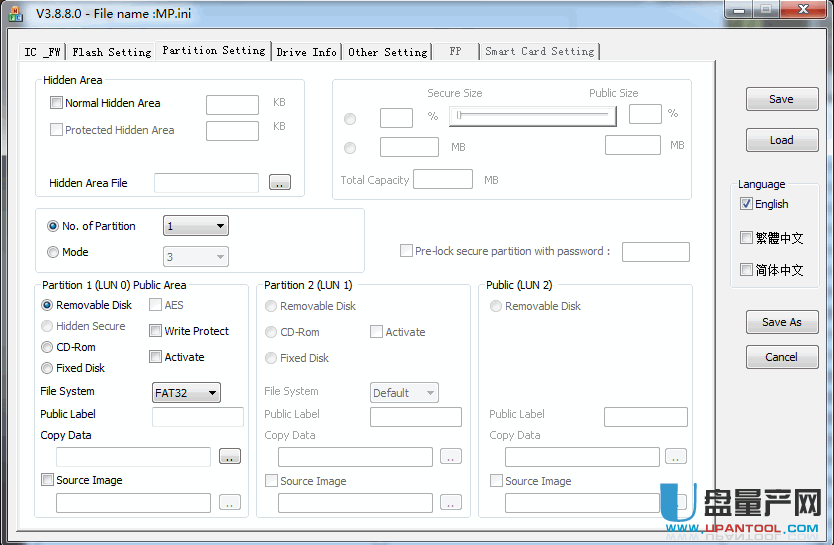Click Partition 1 Copy Data browse button
This screenshot has height=545, width=834.
230,457
